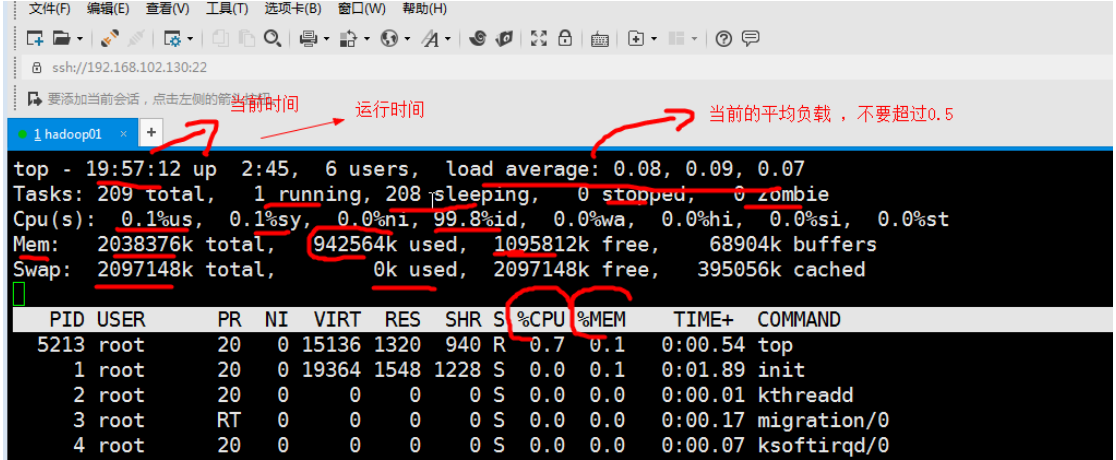Viewport: 1116px width, 460px height.
Task: Click the 19364 VIRT value
Action: coord(331,370)
